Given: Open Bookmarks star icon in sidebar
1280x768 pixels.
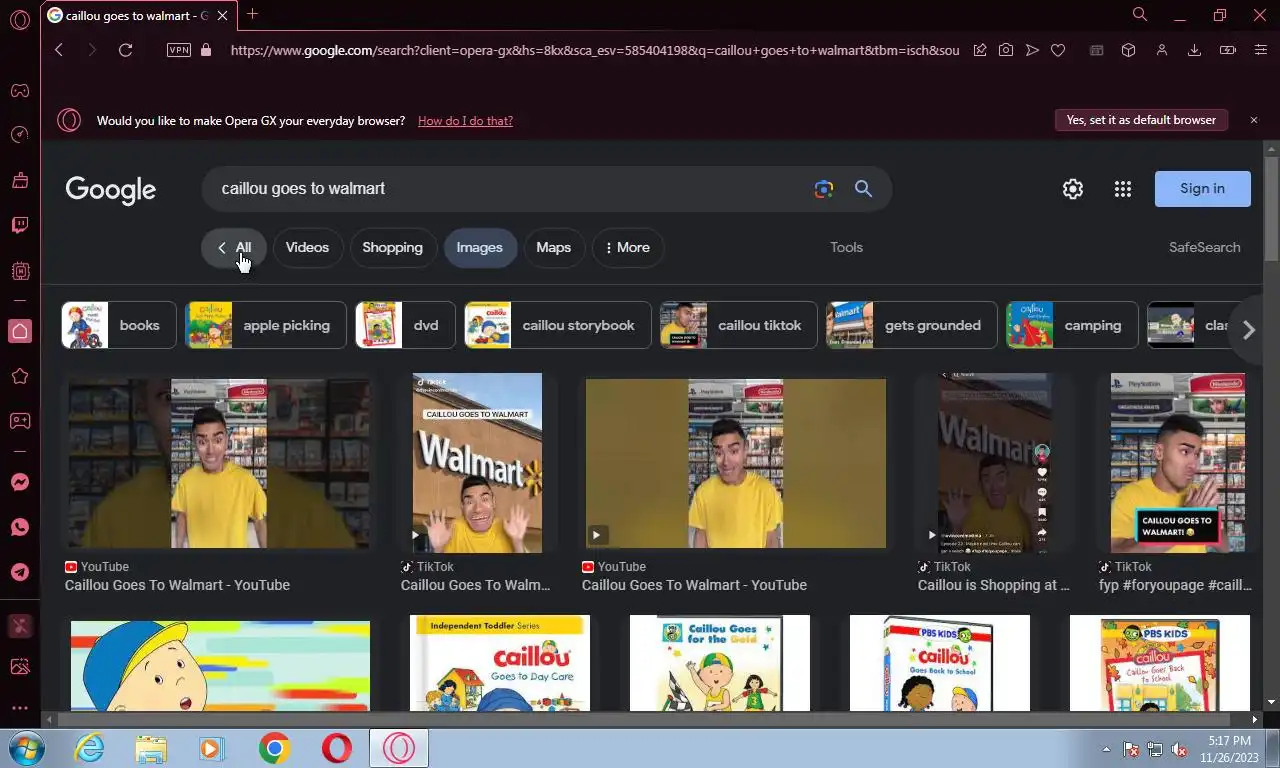Looking at the screenshot, I should click(x=19, y=376).
